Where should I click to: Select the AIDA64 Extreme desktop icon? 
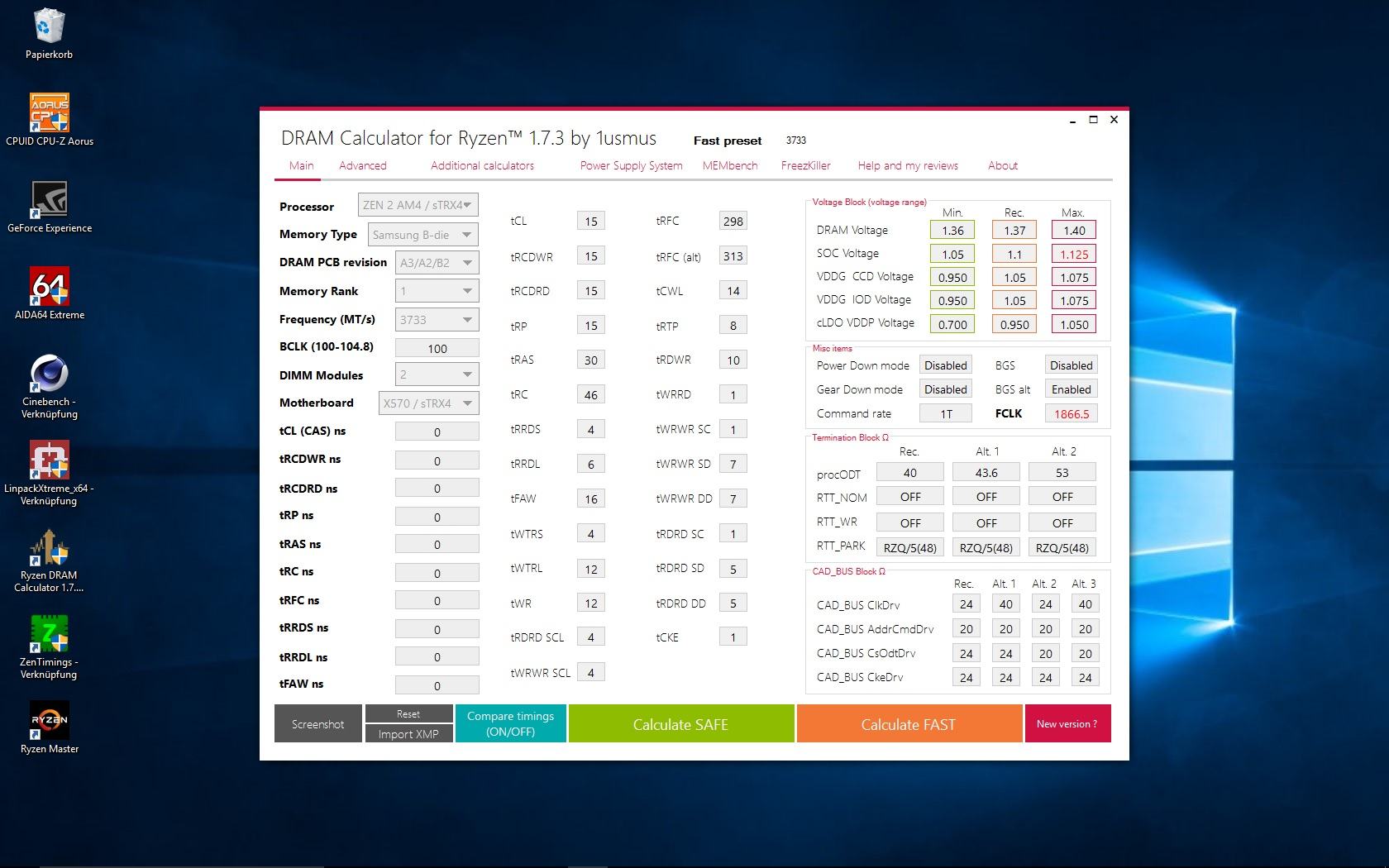(49, 293)
